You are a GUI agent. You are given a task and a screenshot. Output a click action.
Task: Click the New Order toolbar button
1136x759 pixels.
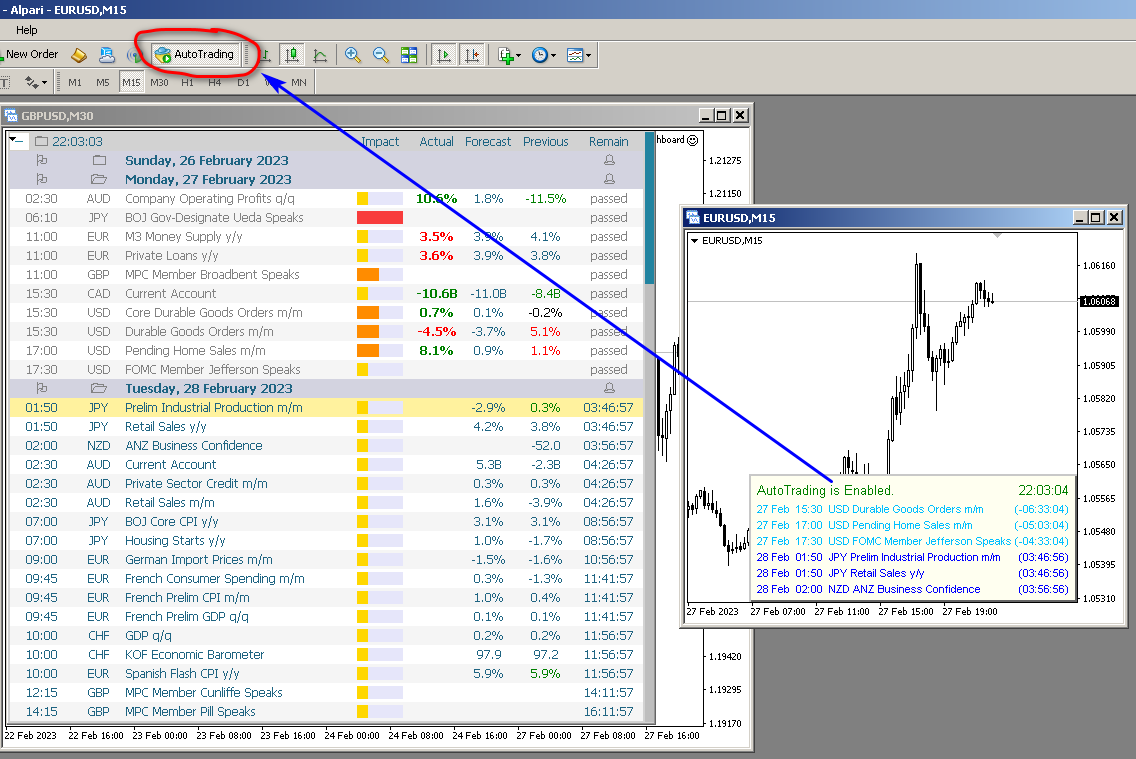tap(30, 54)
